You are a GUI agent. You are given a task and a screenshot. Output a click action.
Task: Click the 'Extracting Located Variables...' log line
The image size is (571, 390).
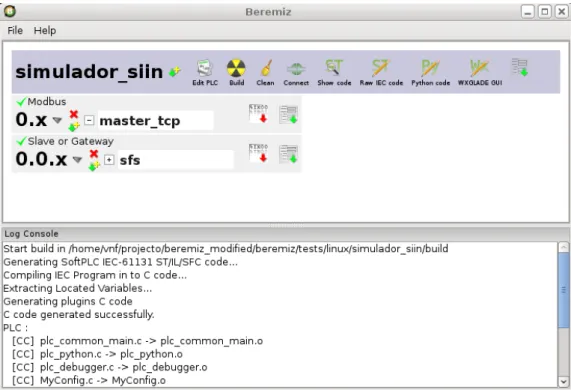pos(78,288)
